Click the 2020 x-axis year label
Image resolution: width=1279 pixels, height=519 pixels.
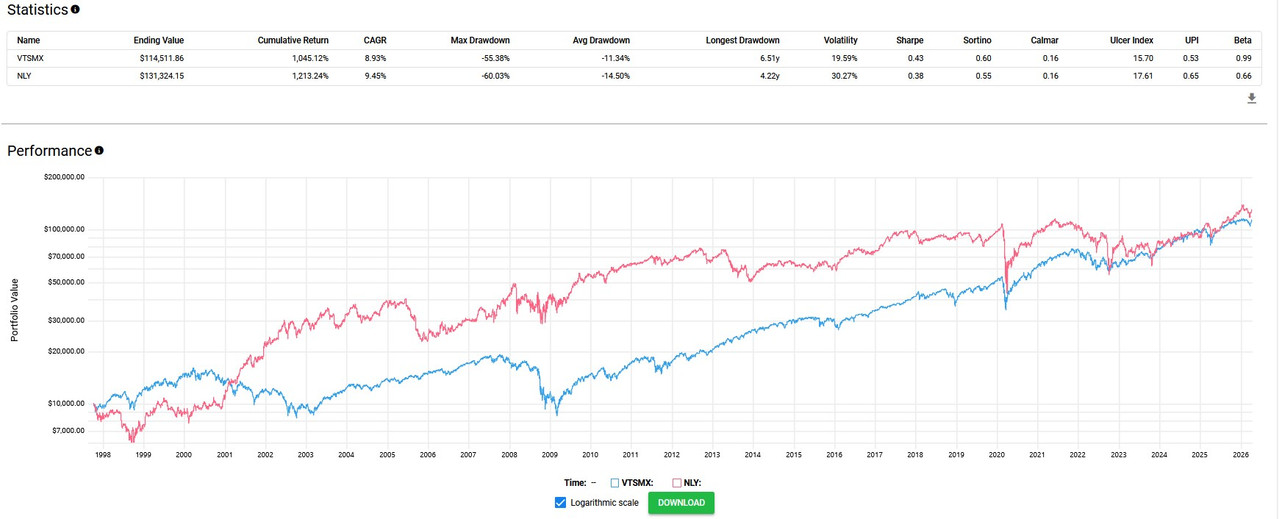click(x=997, y=454)
